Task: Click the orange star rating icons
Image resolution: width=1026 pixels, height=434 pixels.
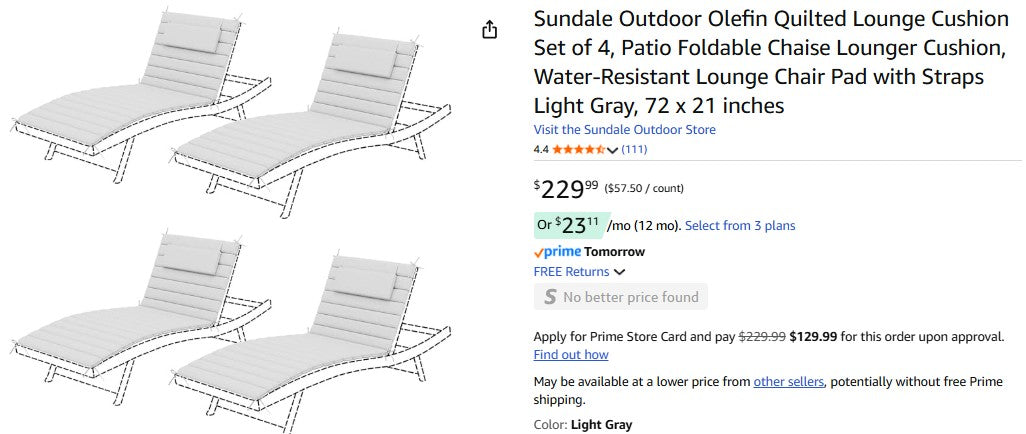Action: [x=578, y=150]
